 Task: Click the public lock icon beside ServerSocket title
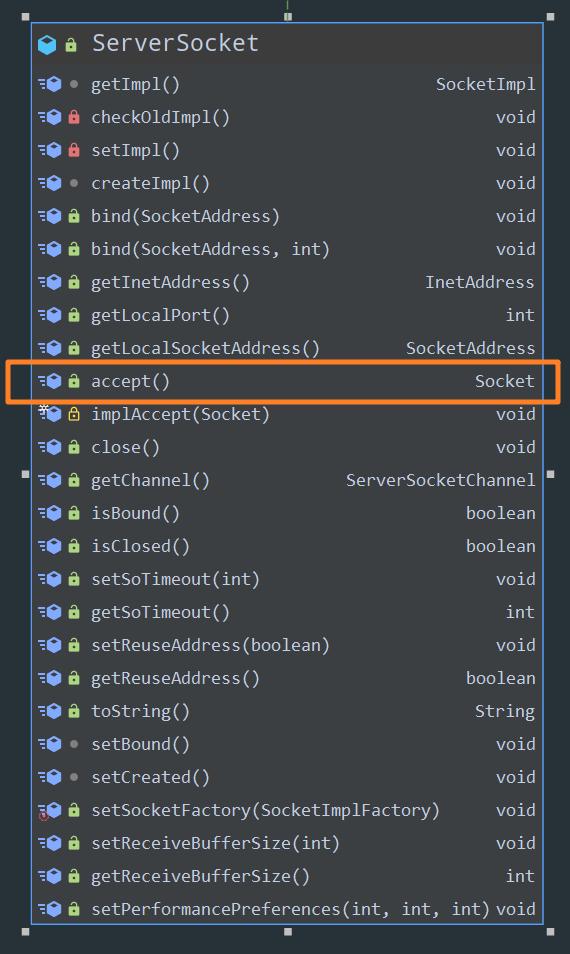71,45
